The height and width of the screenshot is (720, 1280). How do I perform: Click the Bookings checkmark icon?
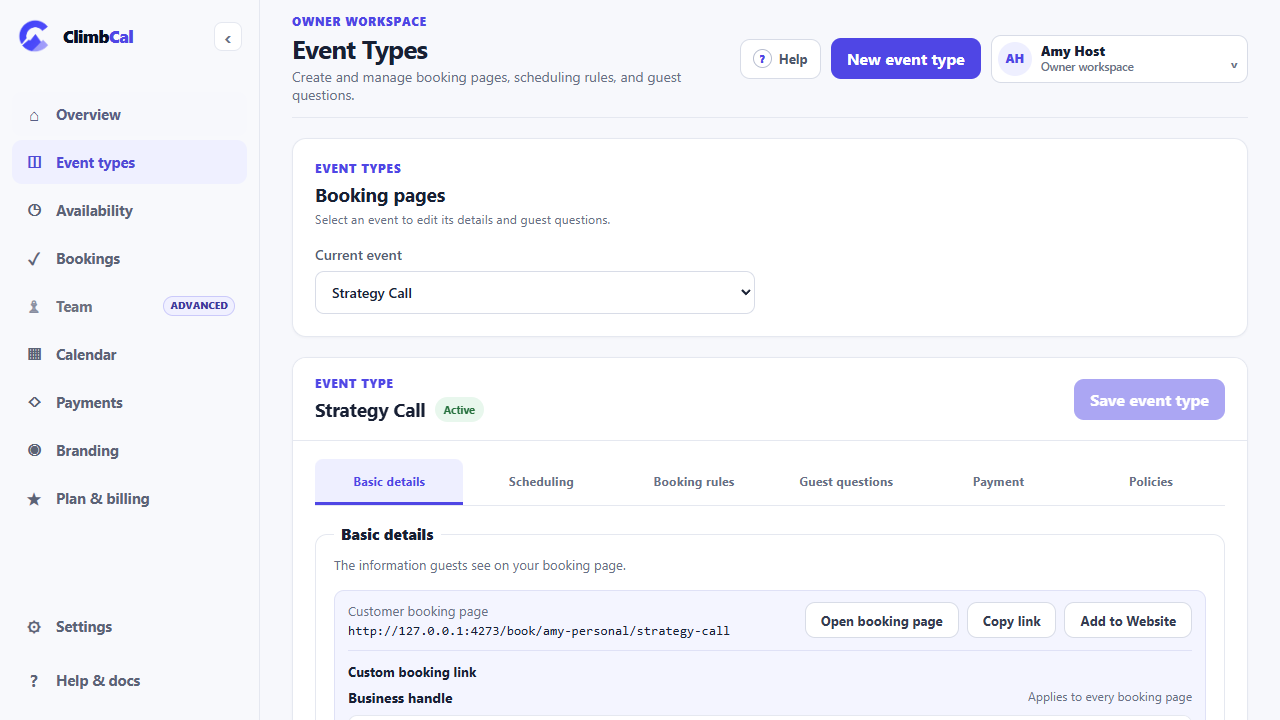coord(35,259)
